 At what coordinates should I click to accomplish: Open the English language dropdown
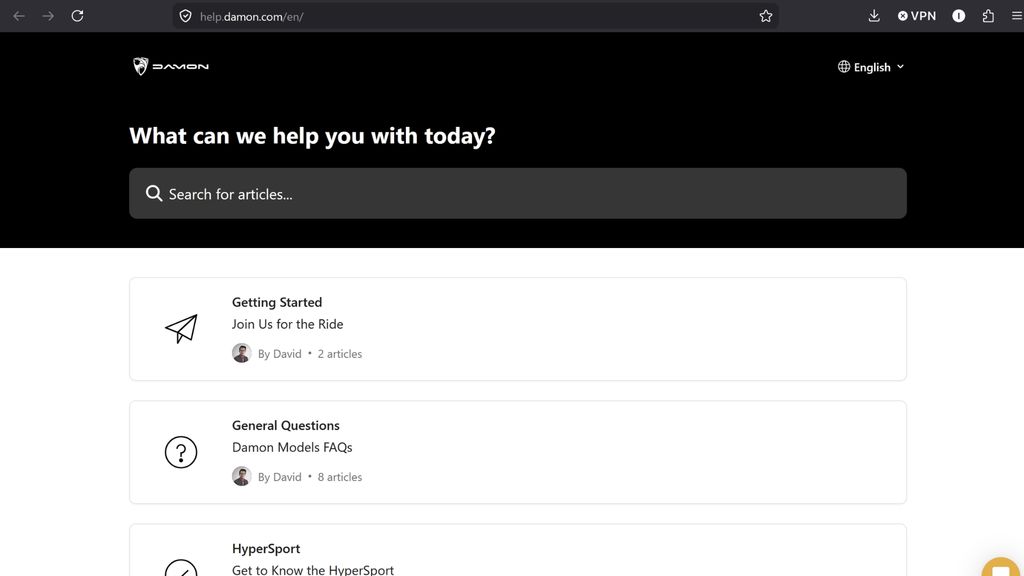871,67
